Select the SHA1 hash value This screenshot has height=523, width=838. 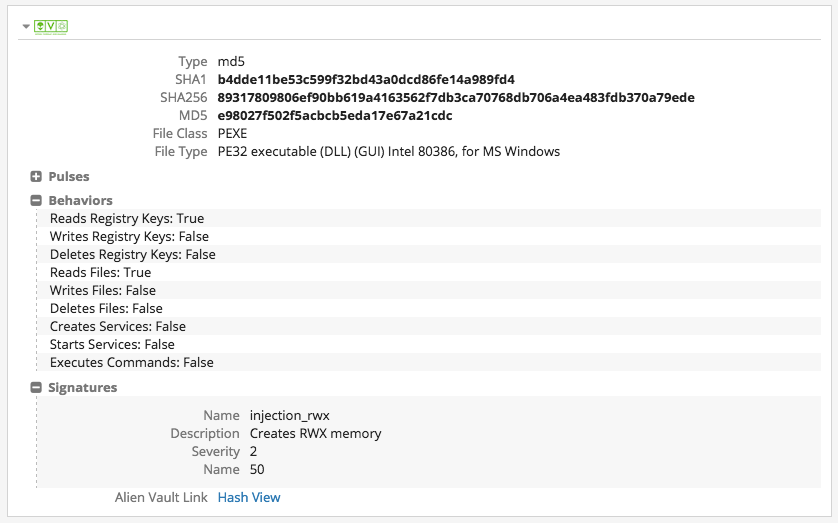(x=366, y=80)
